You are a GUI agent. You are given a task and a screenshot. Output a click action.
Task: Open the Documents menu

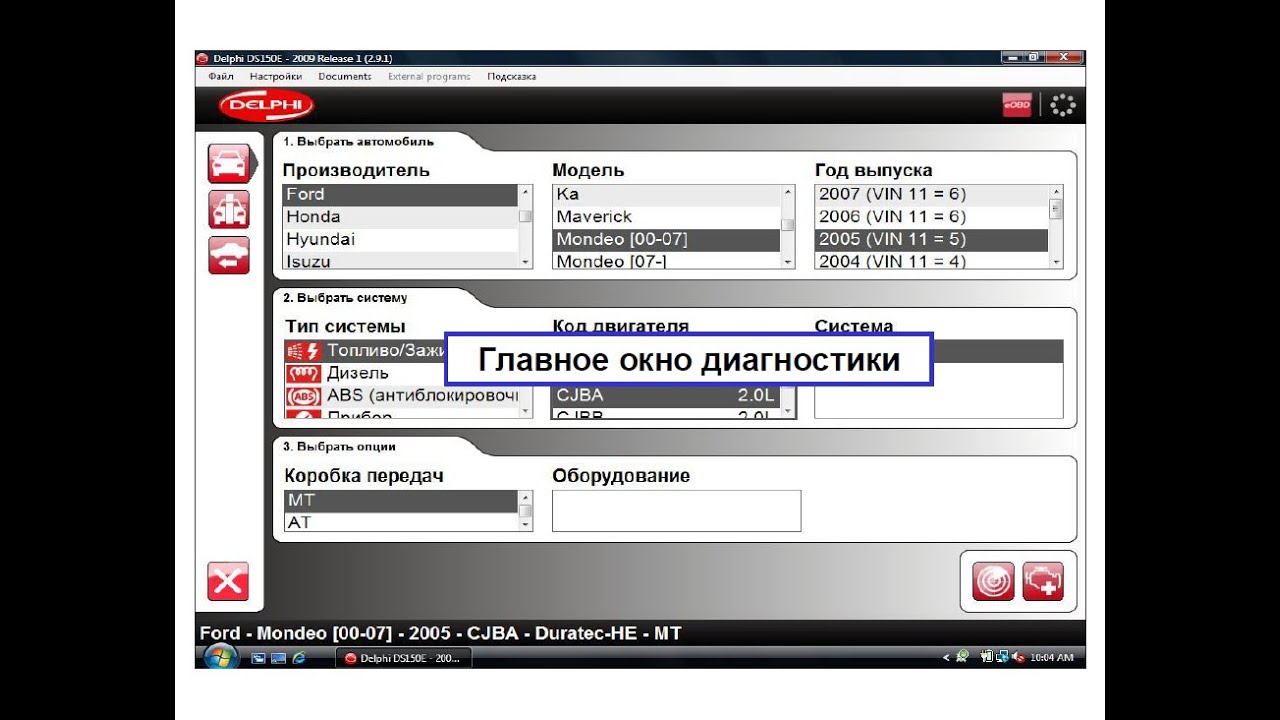tap(344, 76)
